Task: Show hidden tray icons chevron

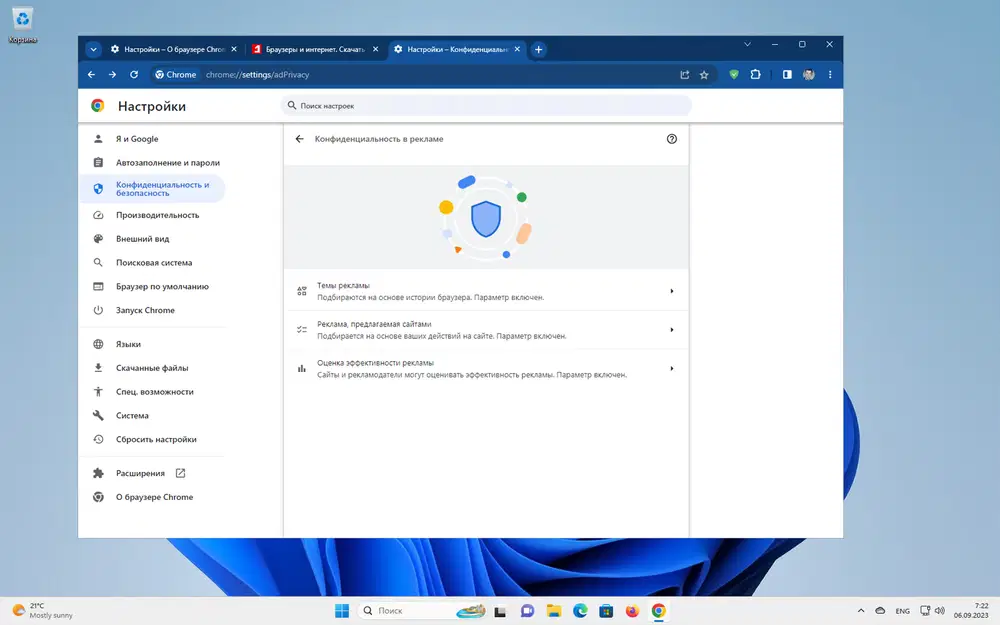Action: click(x=861, y=610)
